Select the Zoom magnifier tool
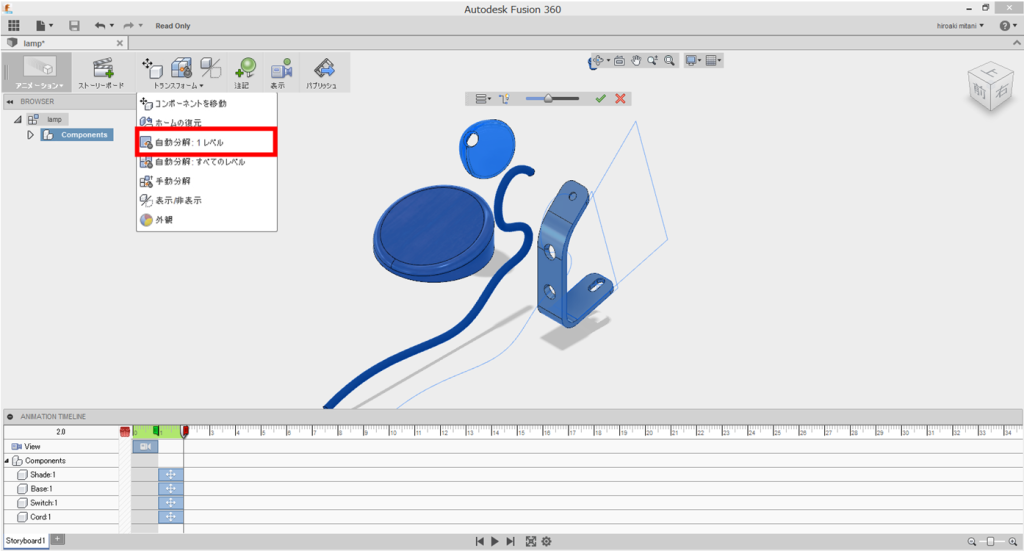 [x=652, y=61]
